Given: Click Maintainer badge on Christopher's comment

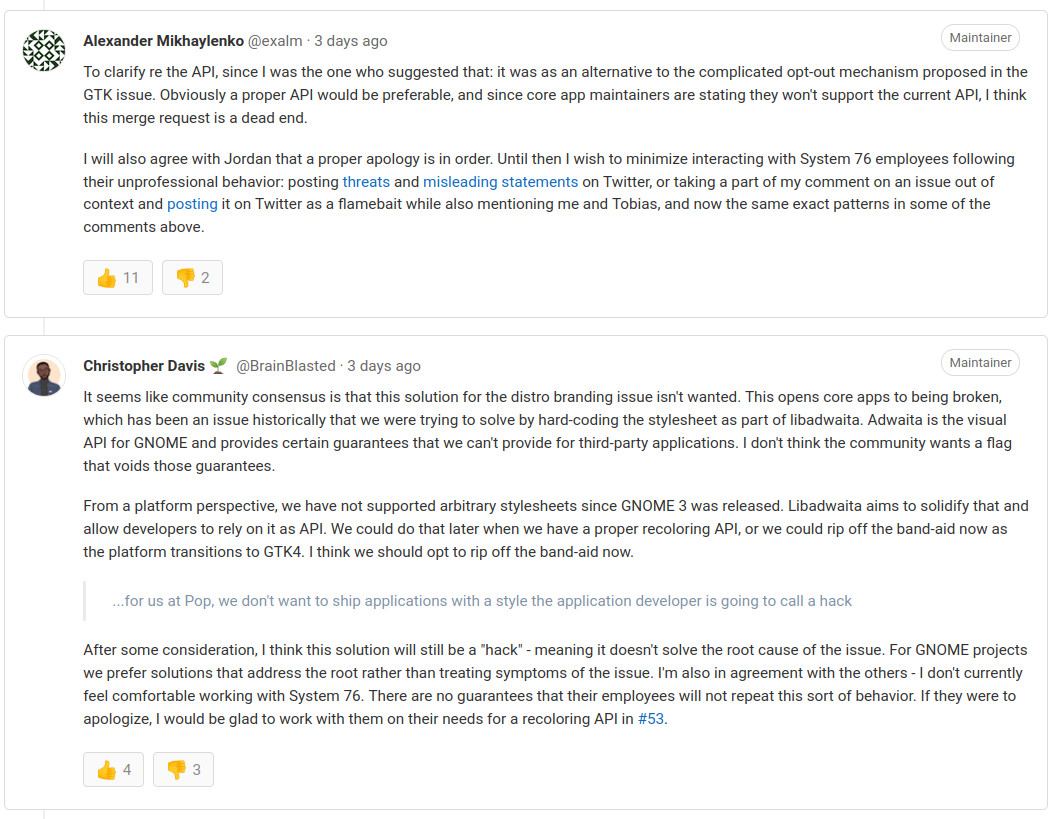Looking at the screenshot, I should tap(980, 363).
